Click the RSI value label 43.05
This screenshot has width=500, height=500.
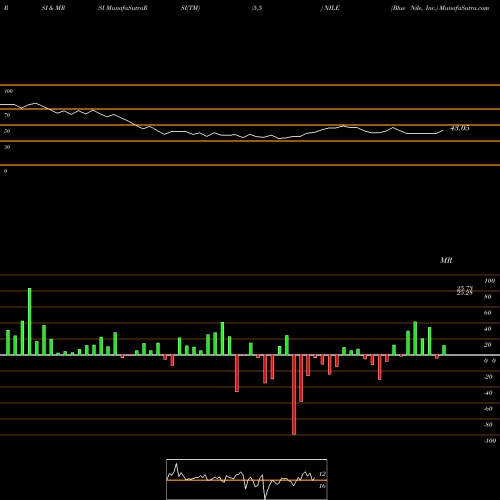tap(460, 128)
